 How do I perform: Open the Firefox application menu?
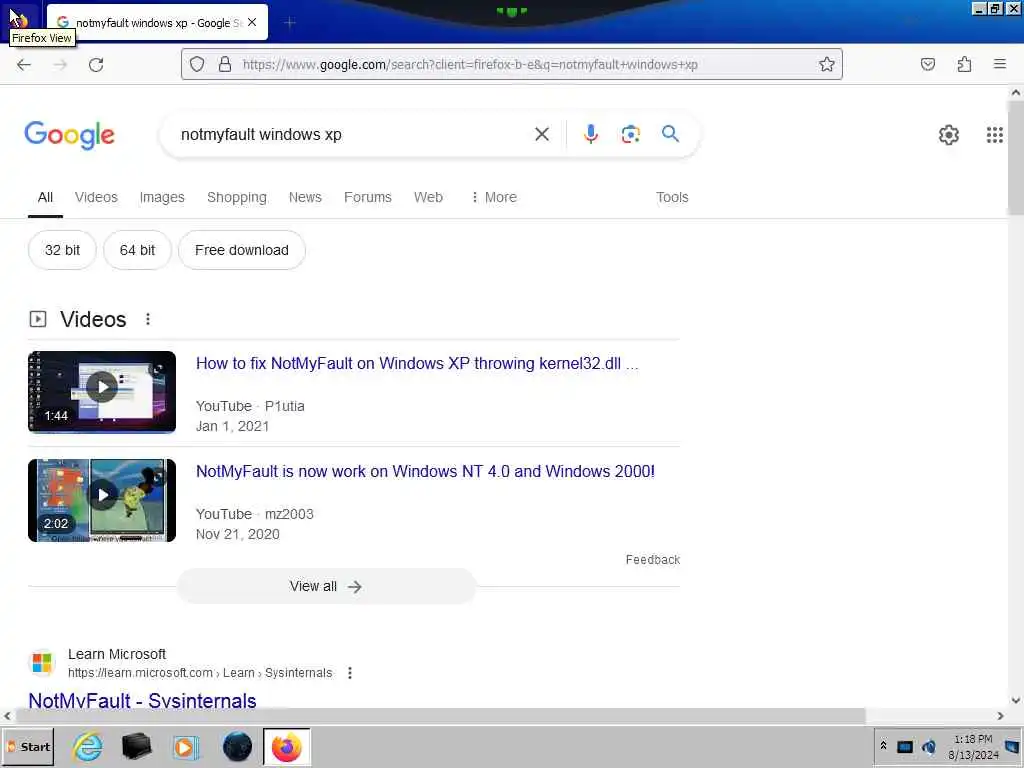coord(1000,64)
